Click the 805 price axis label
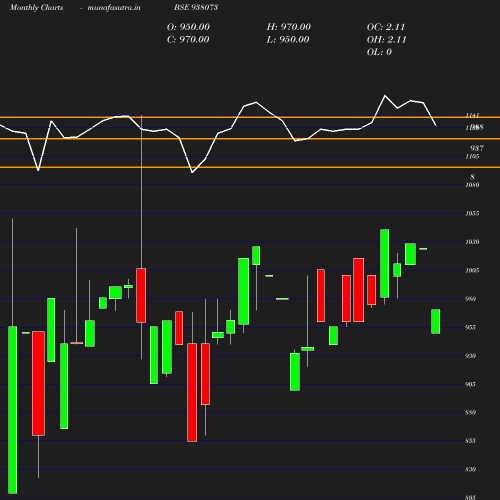Screen dimensions: 500x500 (x=470, y=497)
